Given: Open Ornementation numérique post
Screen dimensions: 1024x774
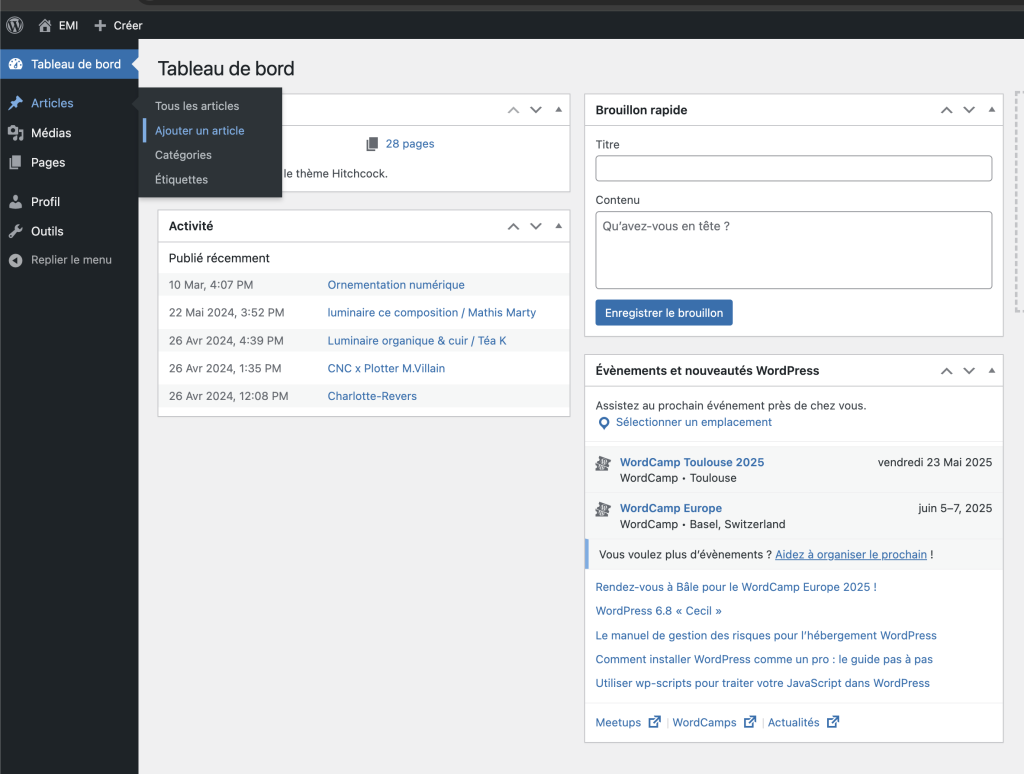Looking at the screenshot, I should 396,285.
